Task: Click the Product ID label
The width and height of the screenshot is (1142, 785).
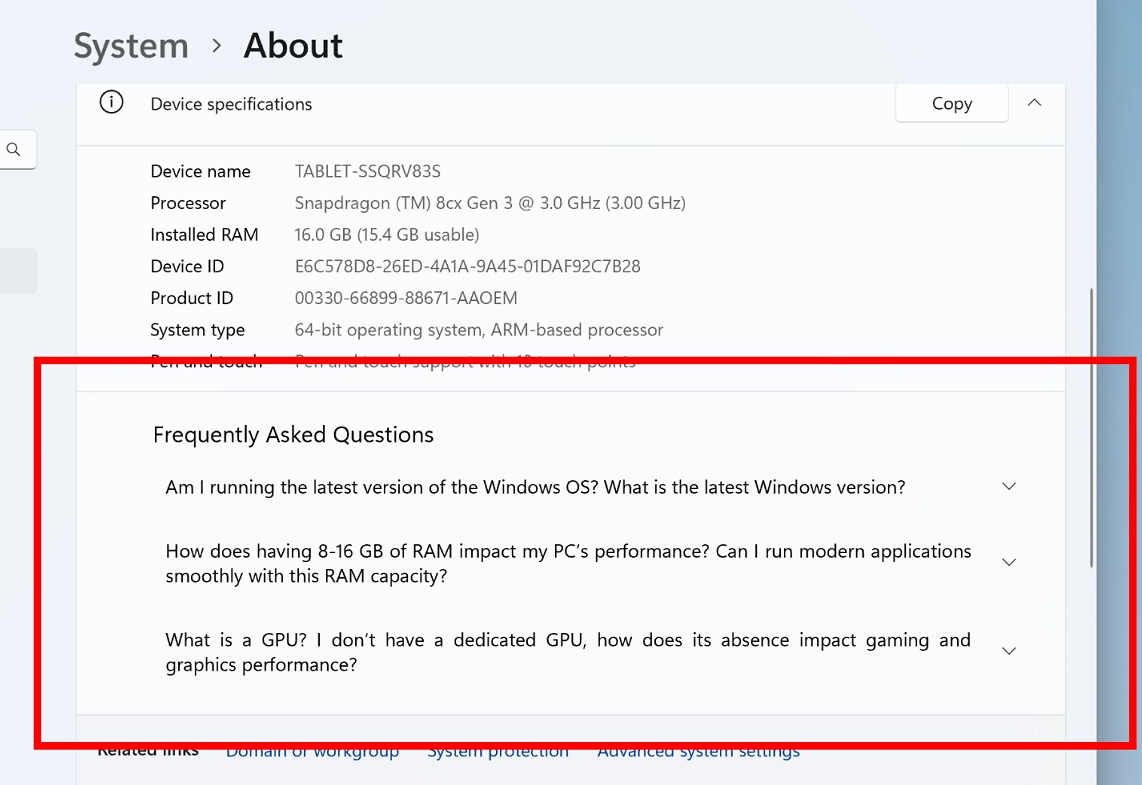Action: (x=192, y=298)
